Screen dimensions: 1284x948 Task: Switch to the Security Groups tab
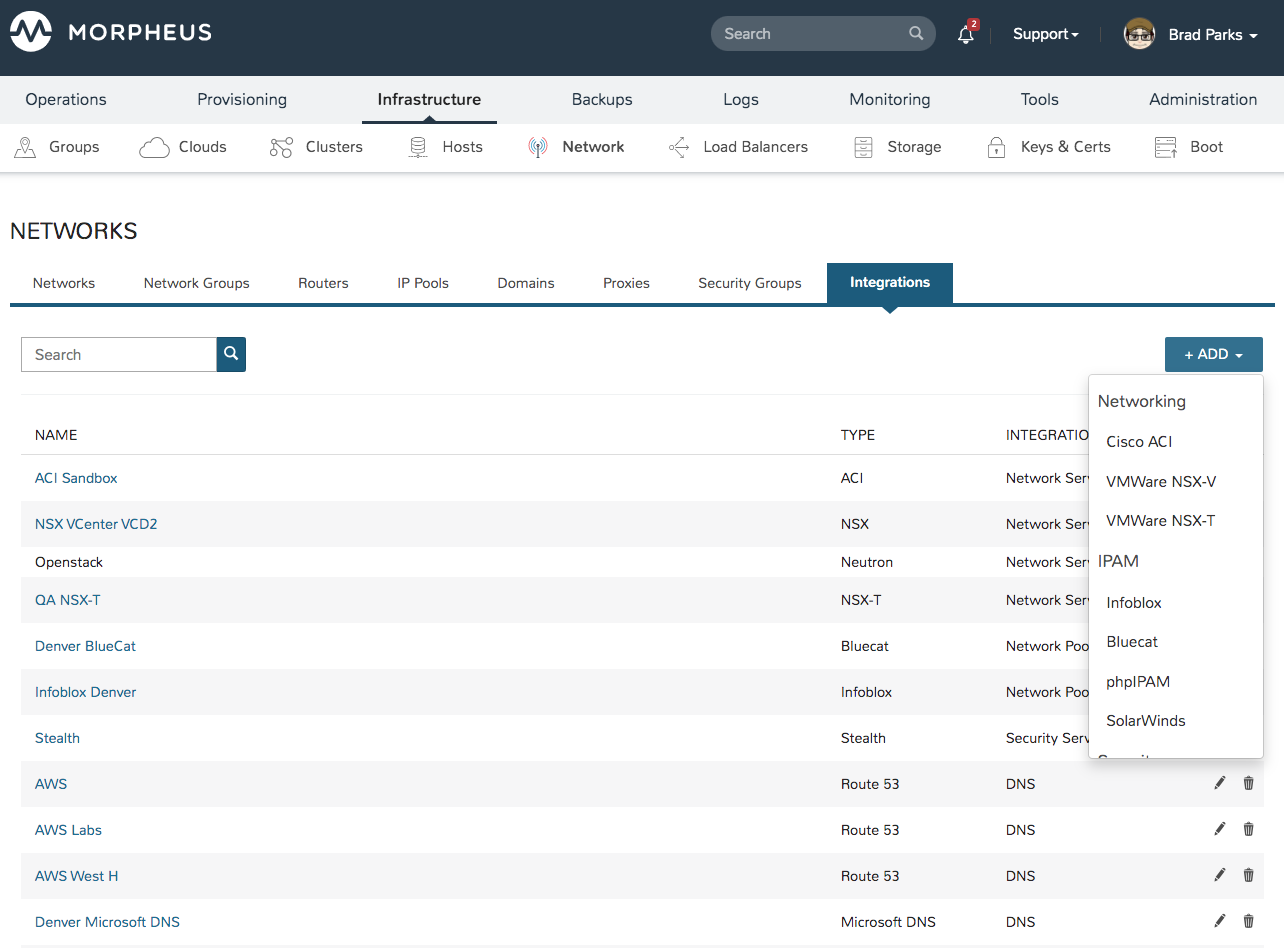coord(750,283)
